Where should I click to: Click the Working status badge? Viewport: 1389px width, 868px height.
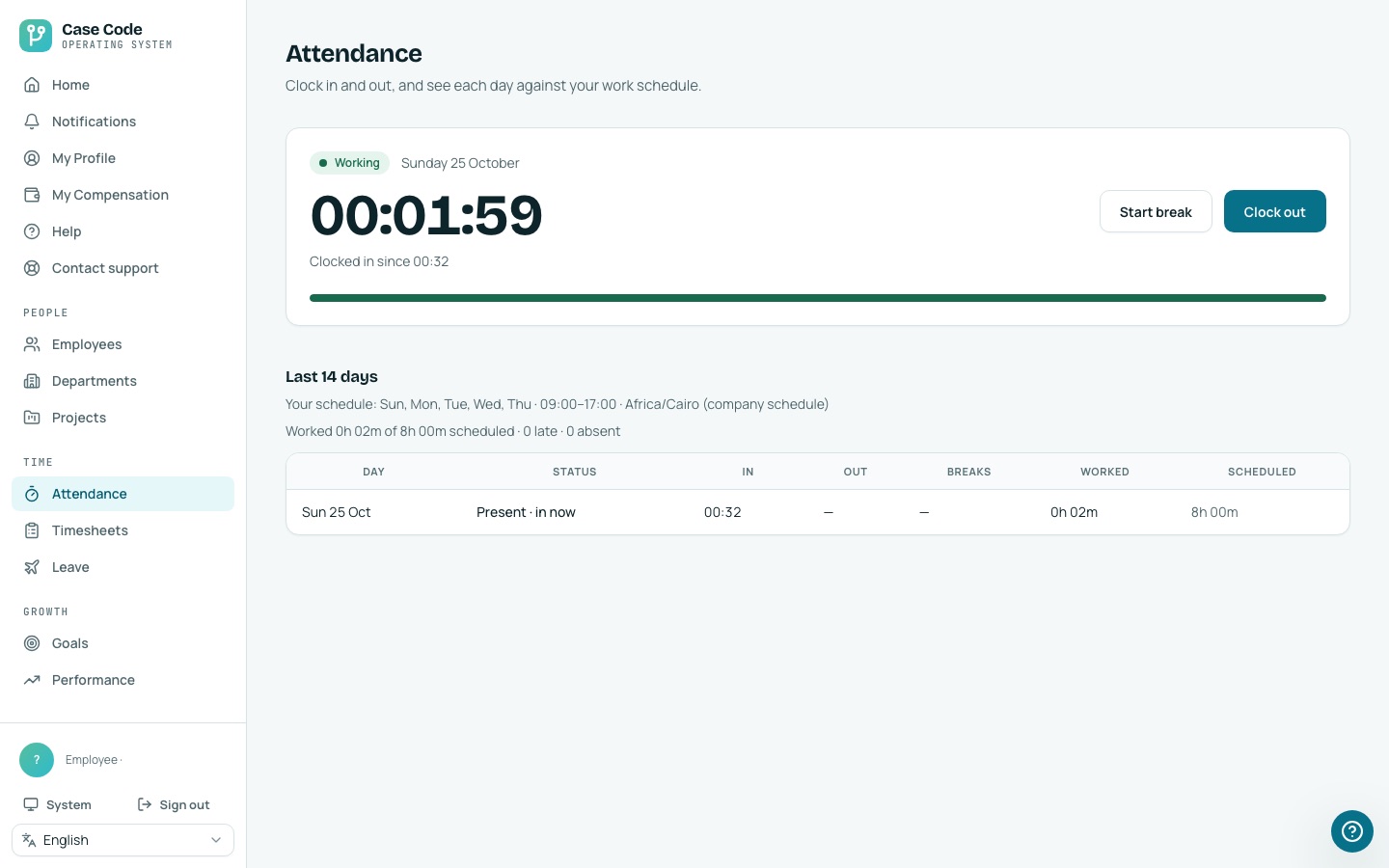[349, 163]
